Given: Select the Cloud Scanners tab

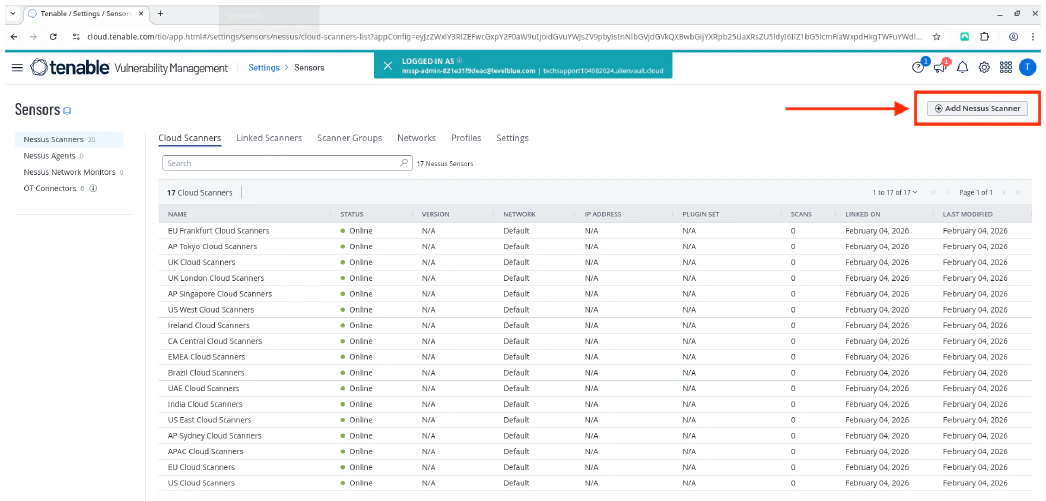Looking at the screenshot, I should coord(189,137).
